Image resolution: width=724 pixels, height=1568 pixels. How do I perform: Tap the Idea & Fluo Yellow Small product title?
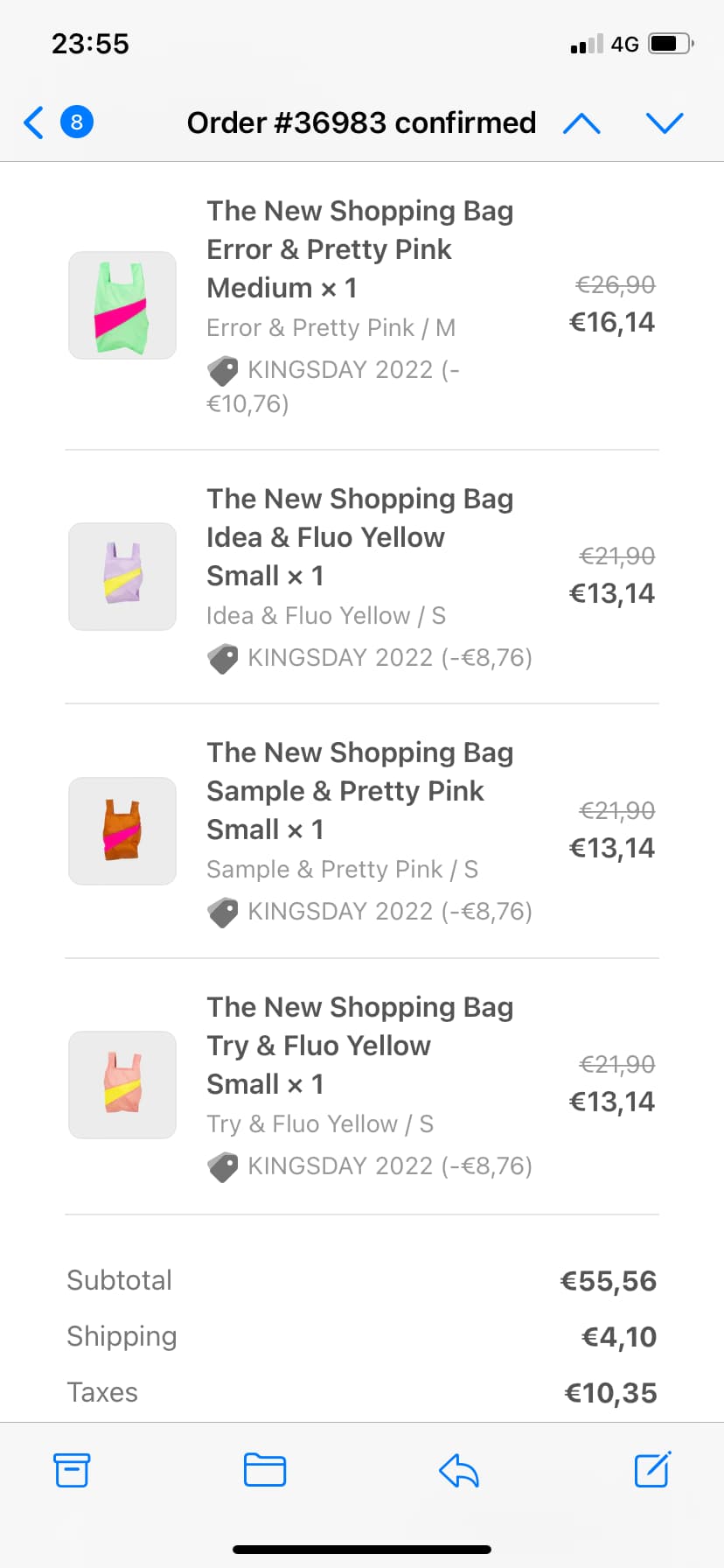click(x=359, y=537)
